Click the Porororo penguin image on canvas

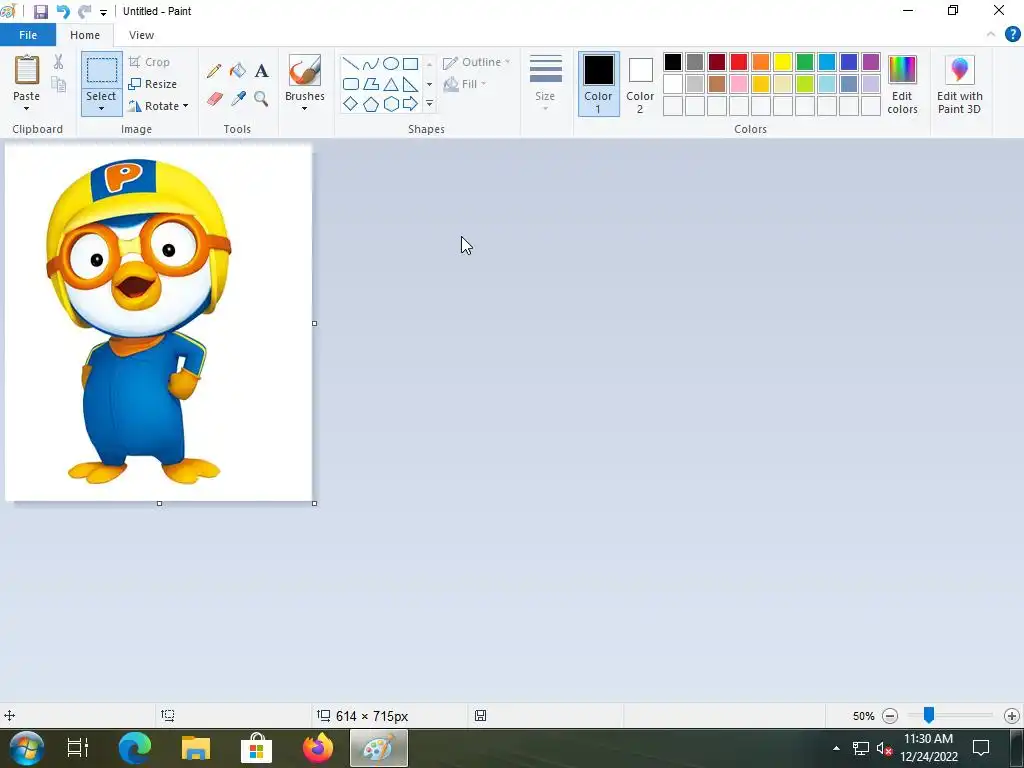click(138, 321)
